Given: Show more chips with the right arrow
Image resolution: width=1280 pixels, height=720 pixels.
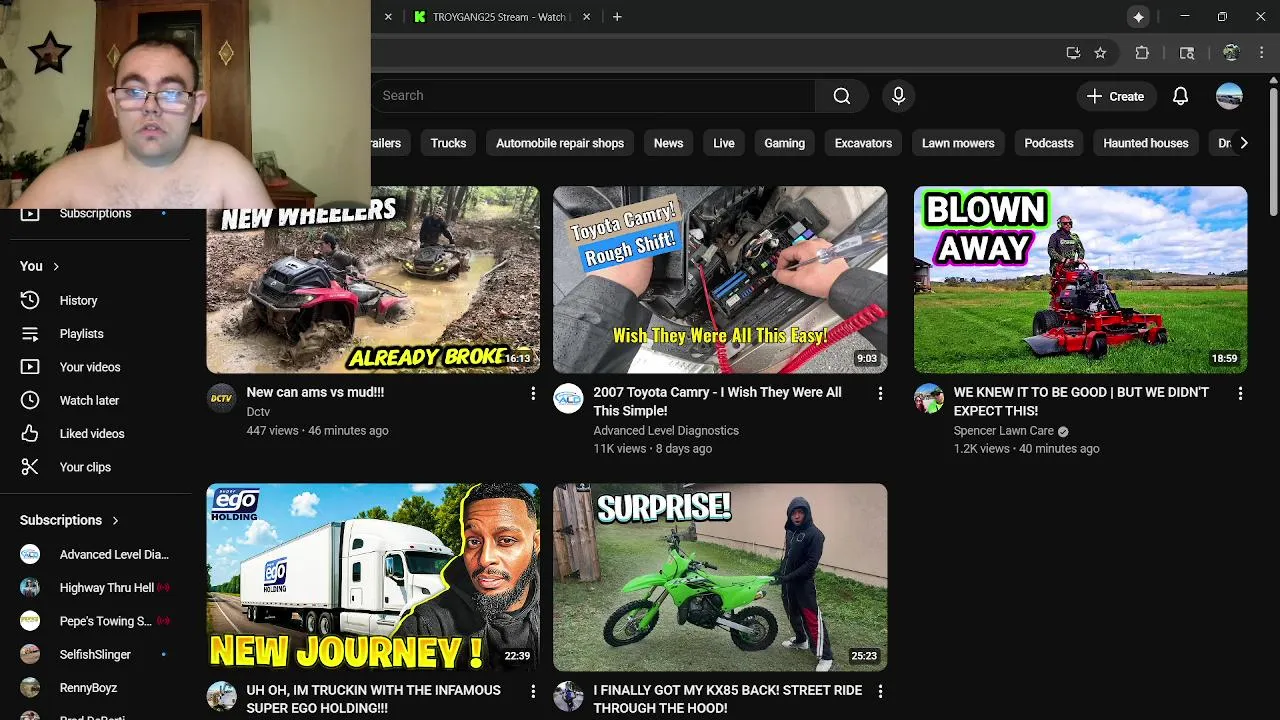Looking at the screenshot, I should [x=1243, y=143].
